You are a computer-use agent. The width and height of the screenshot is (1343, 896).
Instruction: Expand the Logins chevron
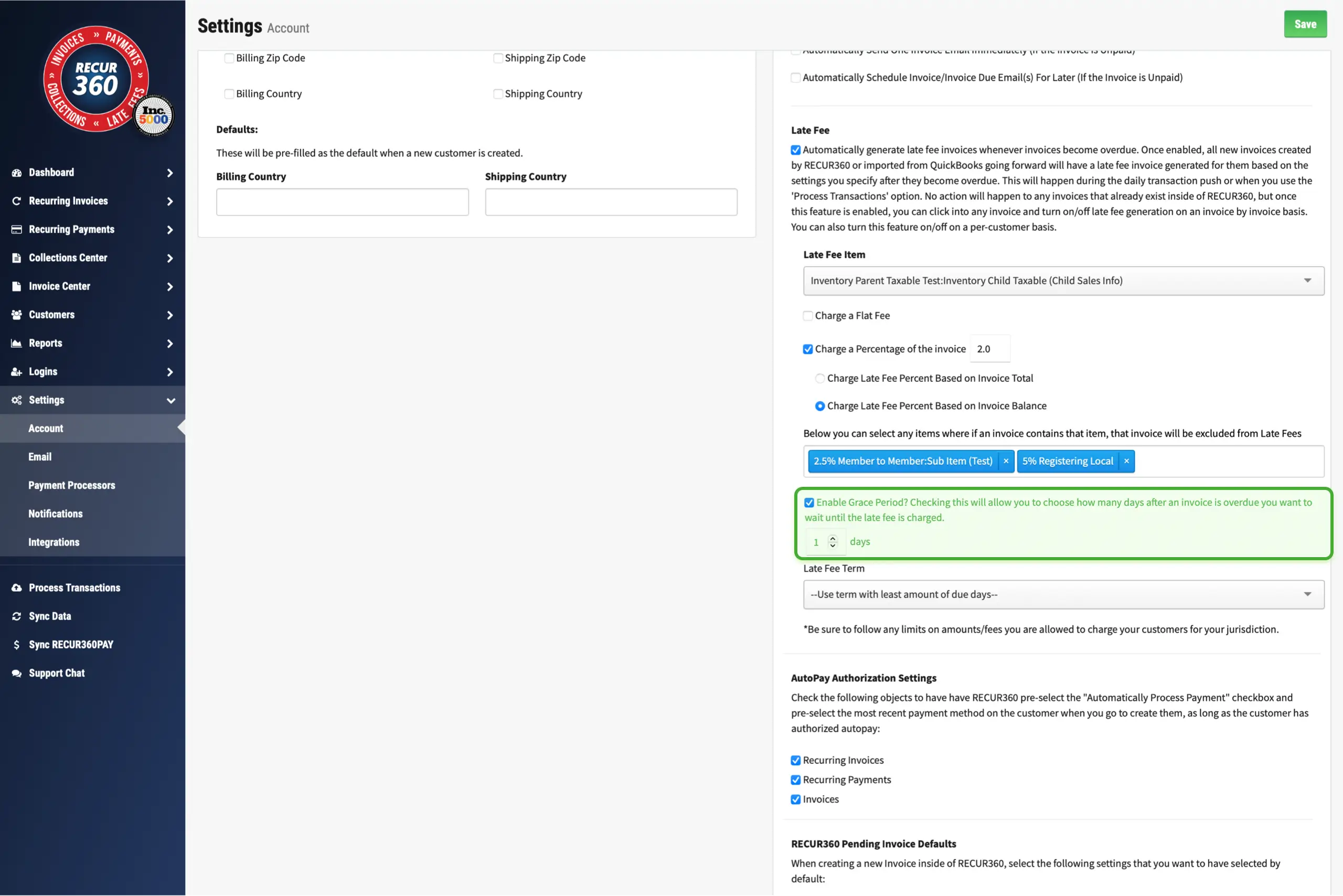click(x=170, y=372)
